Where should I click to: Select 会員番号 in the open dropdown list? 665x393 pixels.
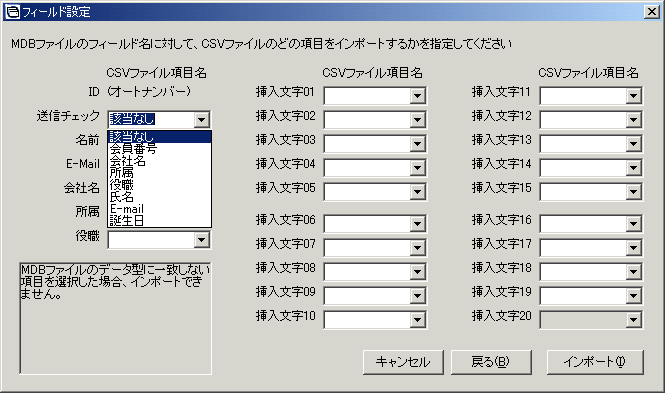pyautogui.click(x=159, y=149)
